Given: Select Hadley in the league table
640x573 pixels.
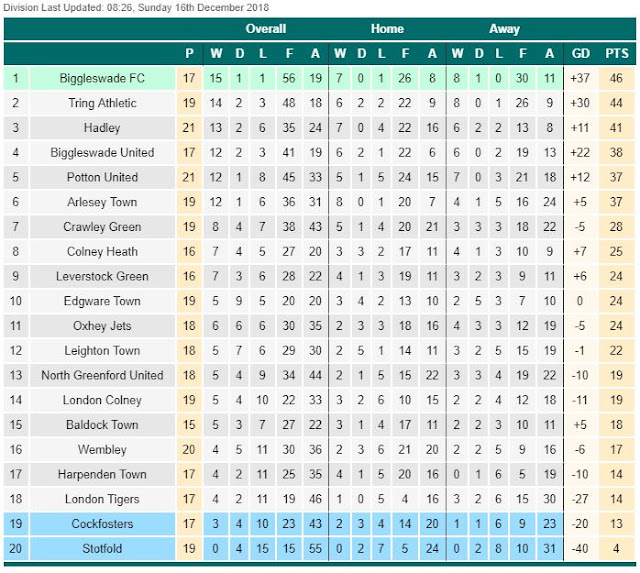Looking at the screenshot, I should click(x=102, y=128).
